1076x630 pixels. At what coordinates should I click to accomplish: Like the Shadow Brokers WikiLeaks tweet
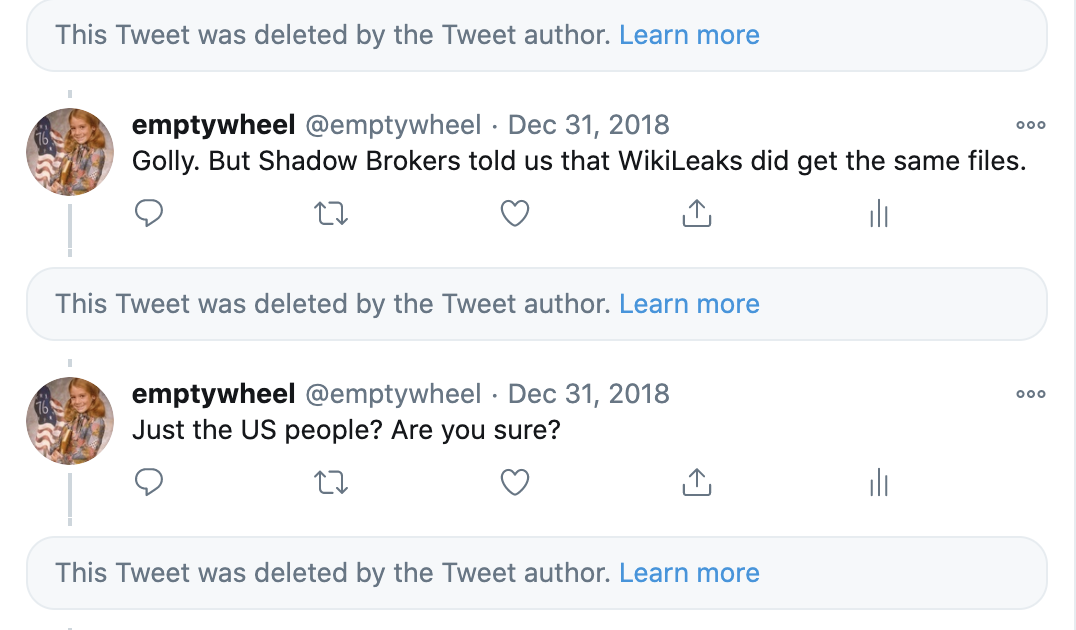[x=514, y=213]
